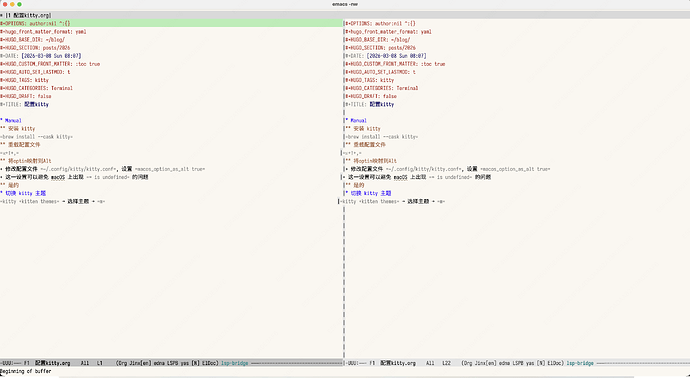The height and width of the screenshot is (378, 690).
Task: Click lsp-bridge in the left mode line
Action: pyautogui.click(x=235, y=363)
